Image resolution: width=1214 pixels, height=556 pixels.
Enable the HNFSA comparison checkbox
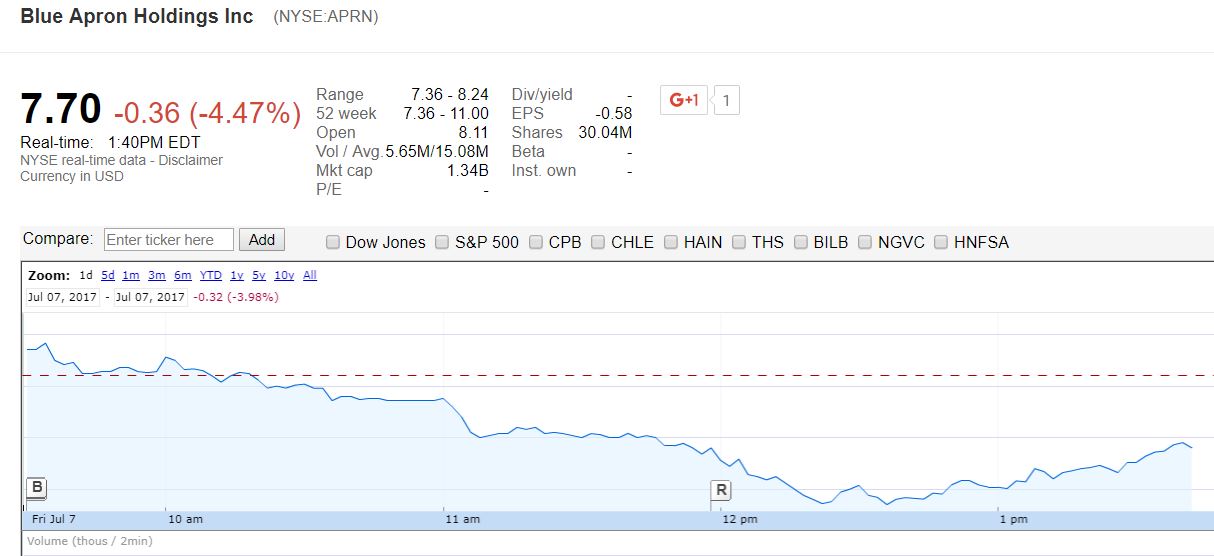[x=942, y=242]
